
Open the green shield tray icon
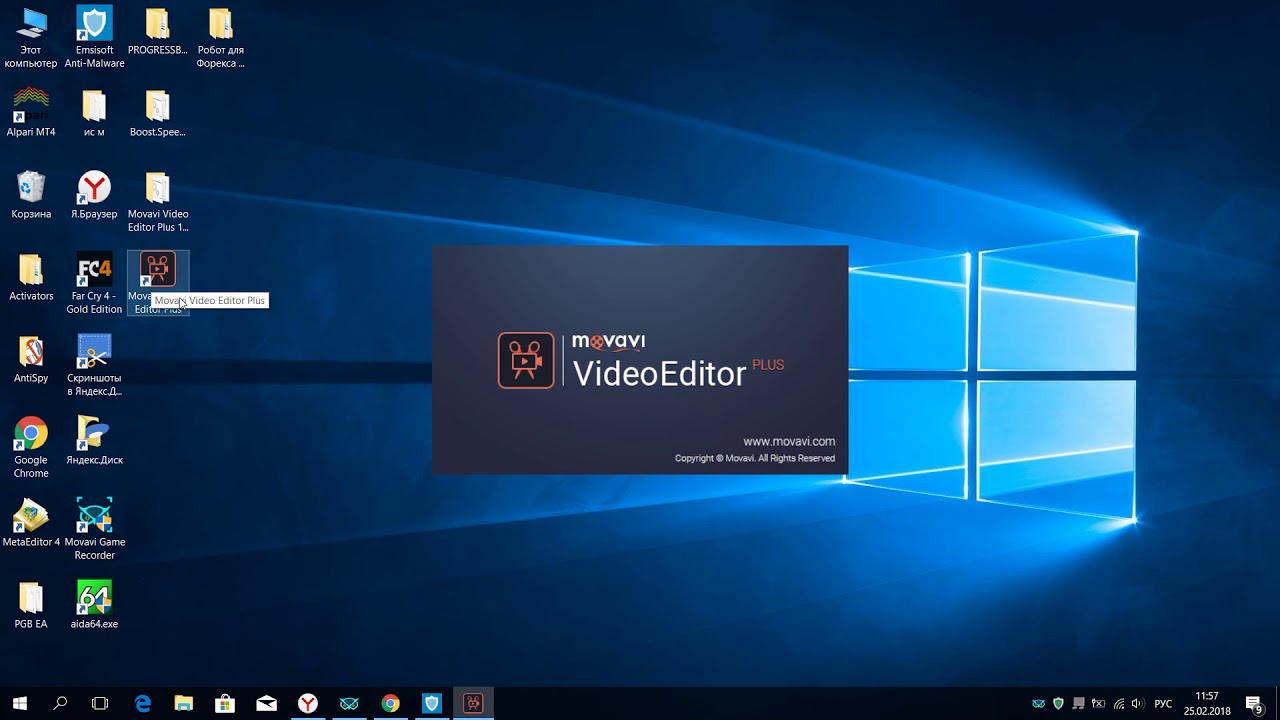point(1058,704)
